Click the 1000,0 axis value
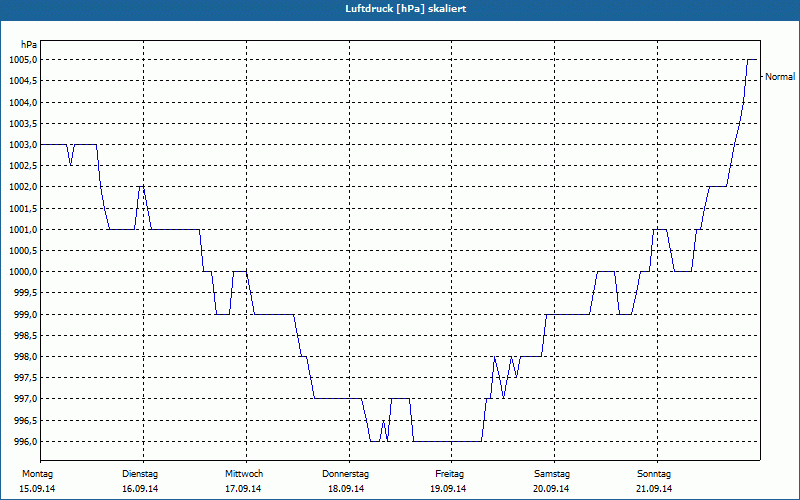 [x=22, y=272]
